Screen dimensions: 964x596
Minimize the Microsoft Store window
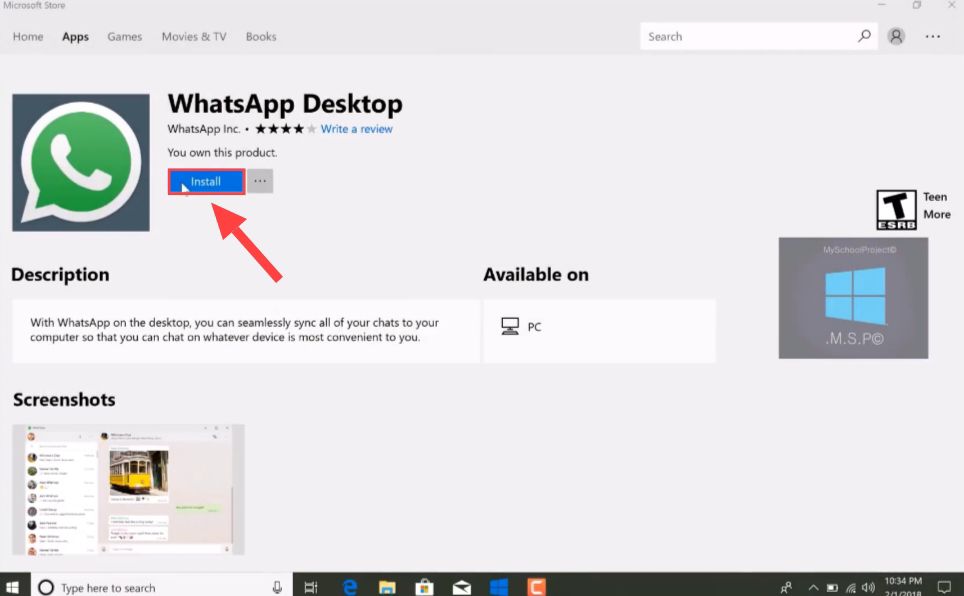point(882,5)
